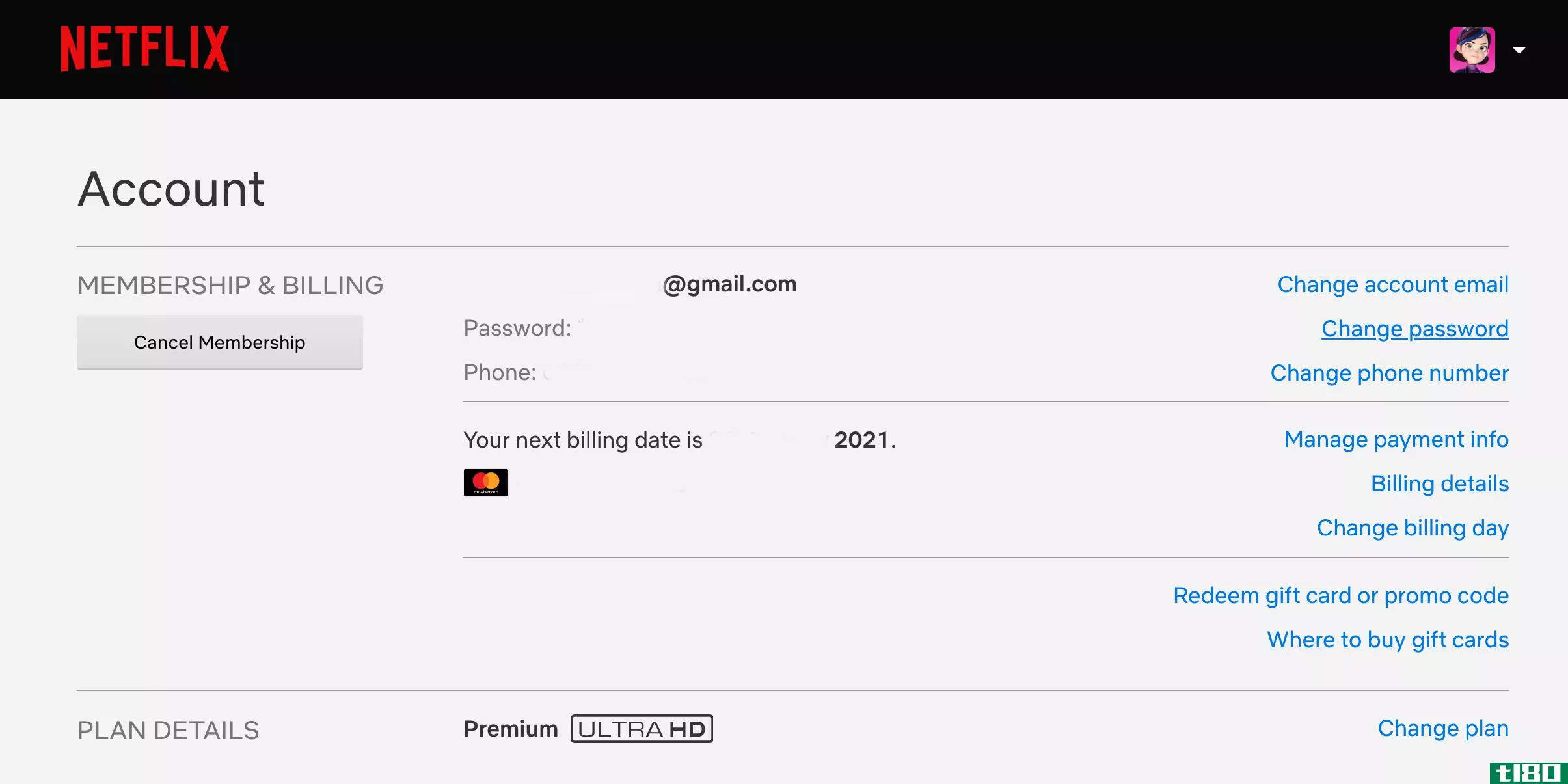Click the Ultra HD plan badge icon
This screenshot has width=1568, height=784.
pos(641,729)
